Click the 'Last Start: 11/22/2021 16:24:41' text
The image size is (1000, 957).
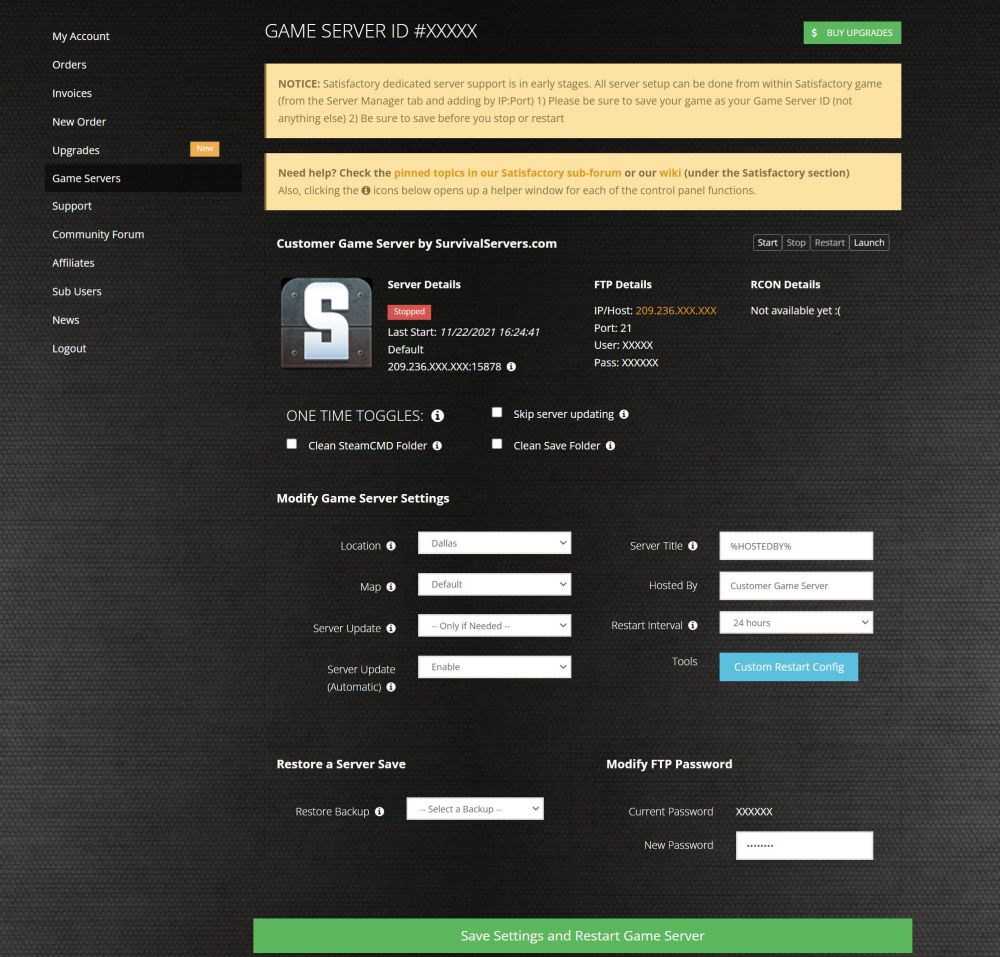[464, 332]
